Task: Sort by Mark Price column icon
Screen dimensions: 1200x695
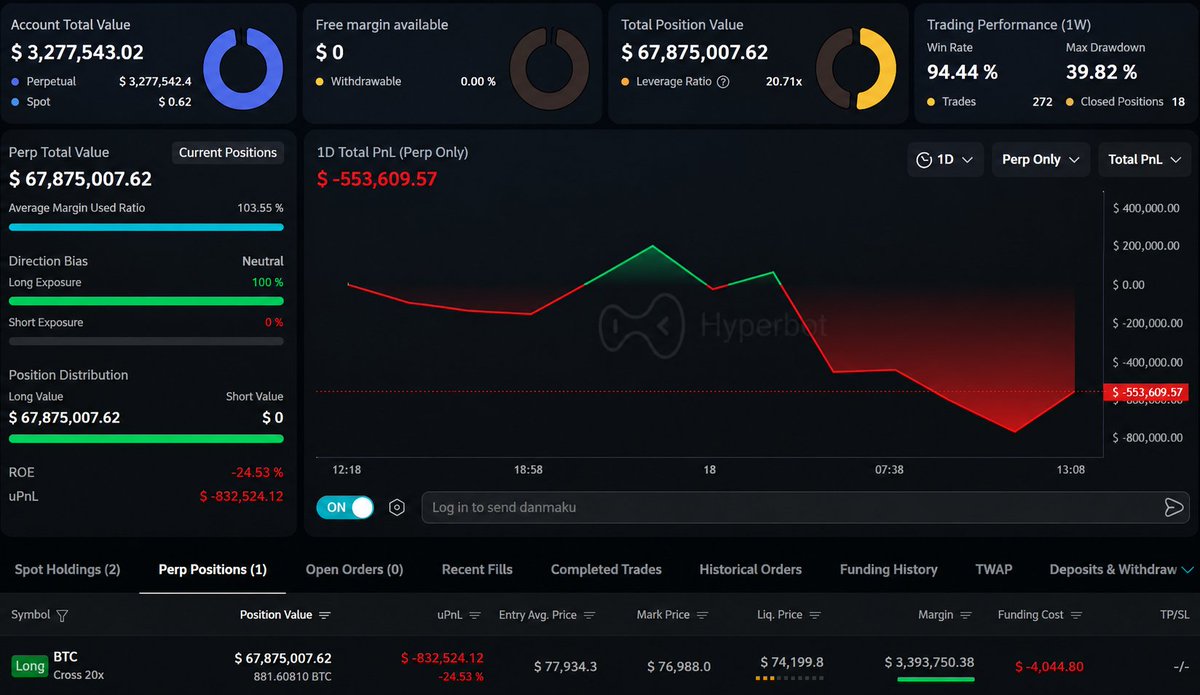Action: 702,615
